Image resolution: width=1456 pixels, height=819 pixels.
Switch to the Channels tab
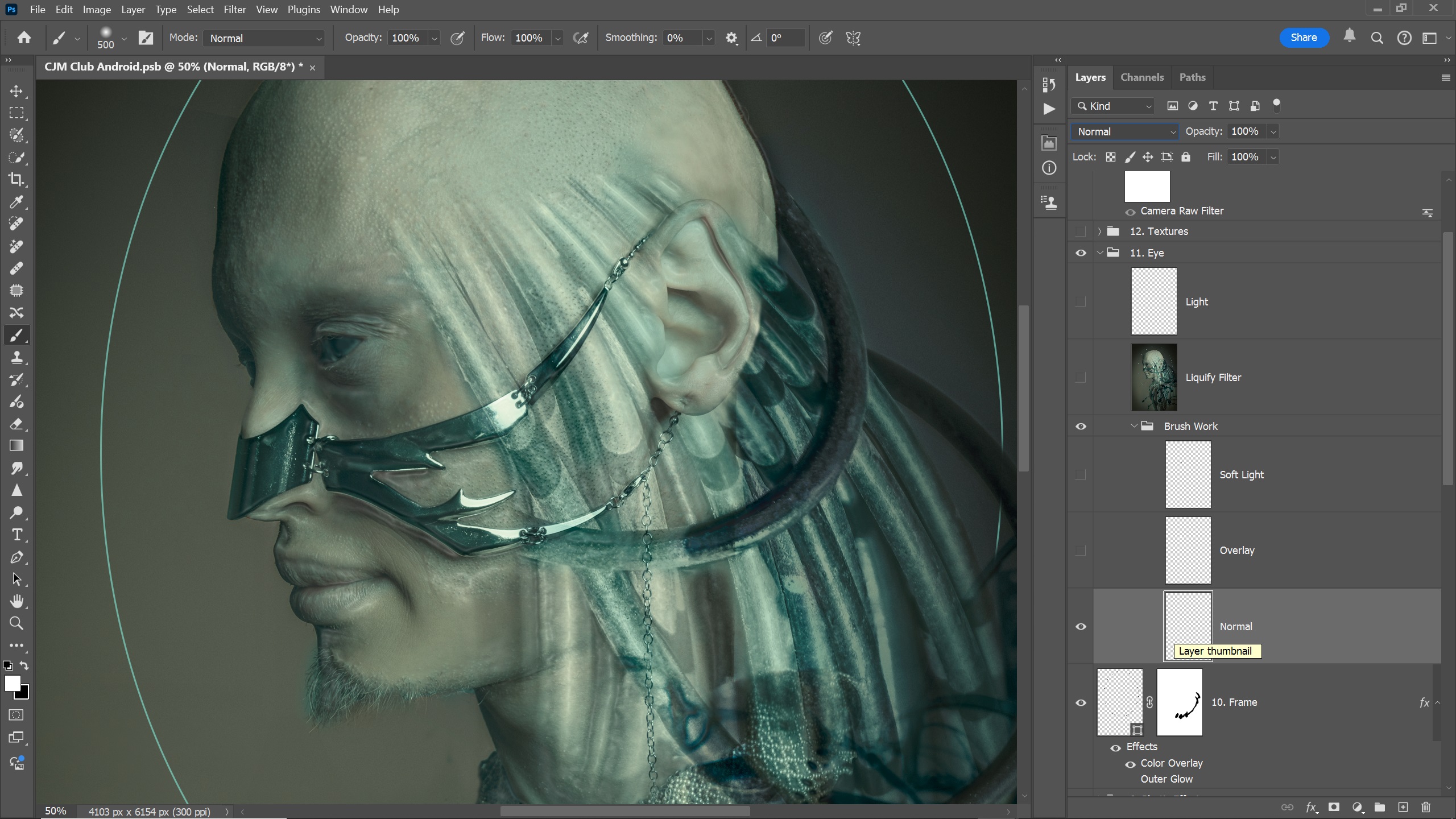point(1141,77)
